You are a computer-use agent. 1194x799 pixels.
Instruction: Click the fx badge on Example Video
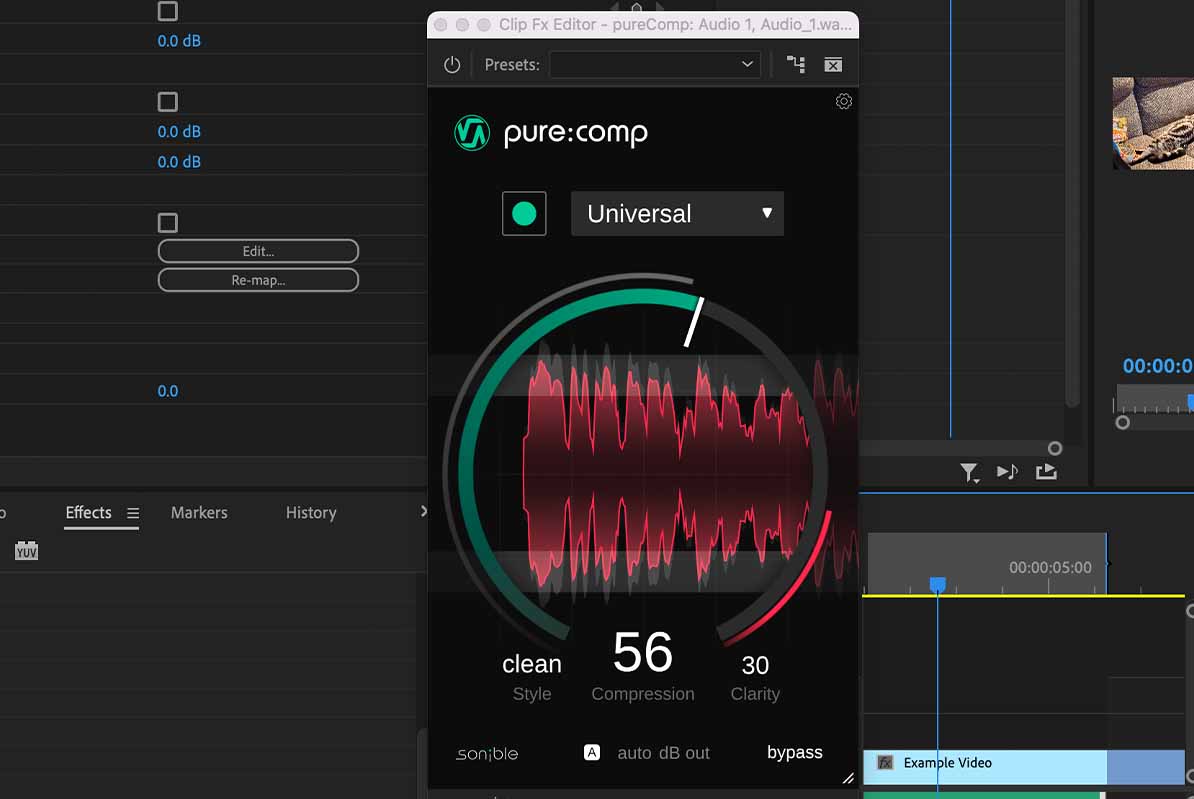[885, 762]
